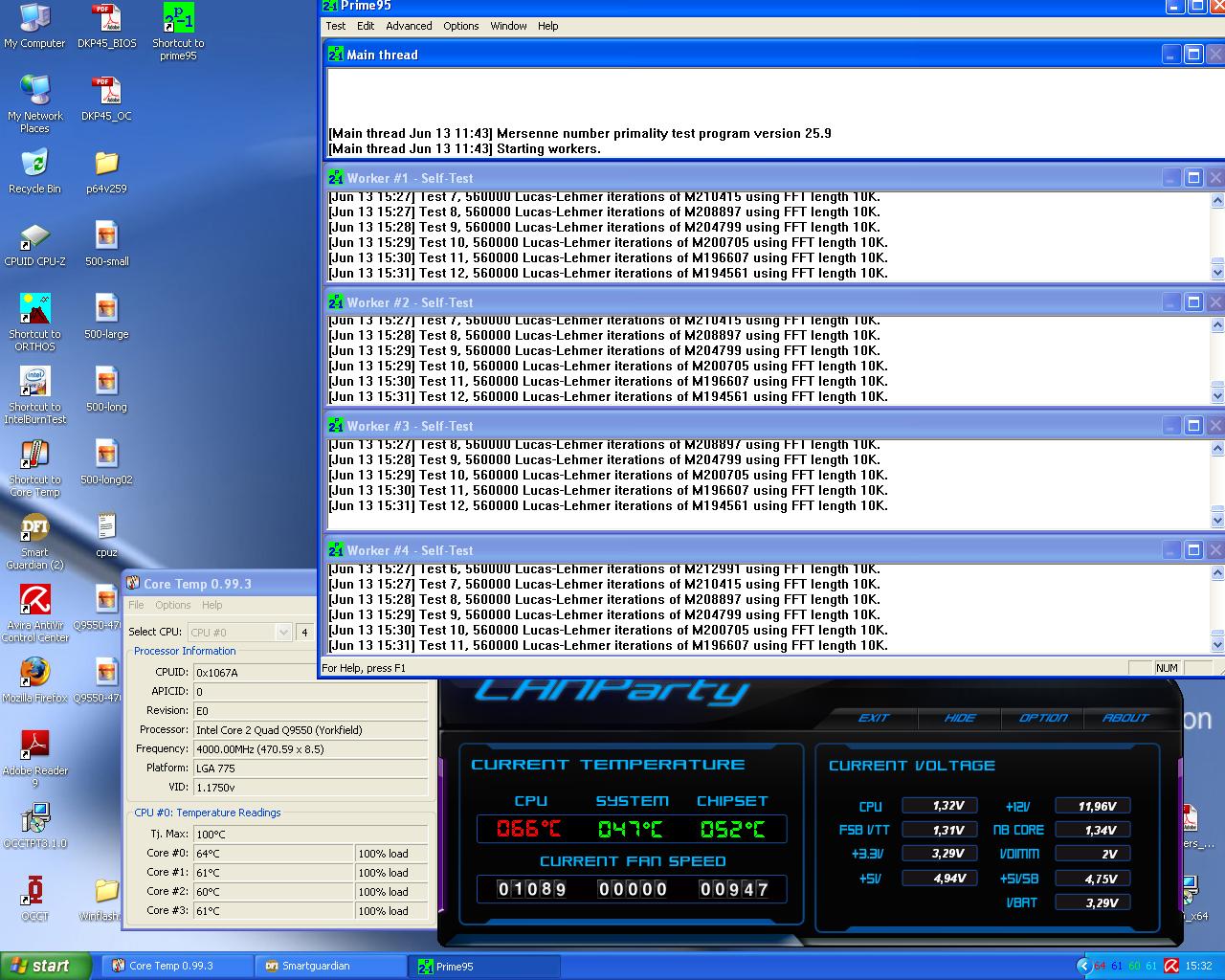Open Prime95 Help menu
Viewport: 1225px width, 980px height.
coord(547,26)
